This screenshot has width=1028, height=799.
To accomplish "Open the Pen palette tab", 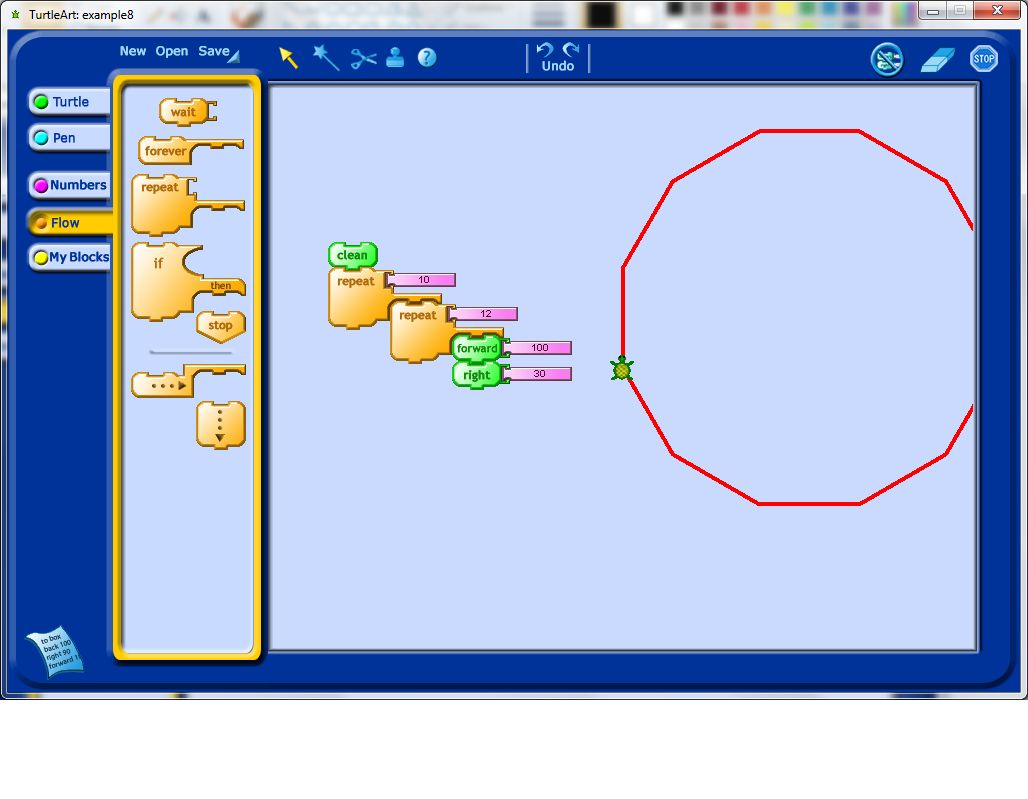I will (69, 138).
